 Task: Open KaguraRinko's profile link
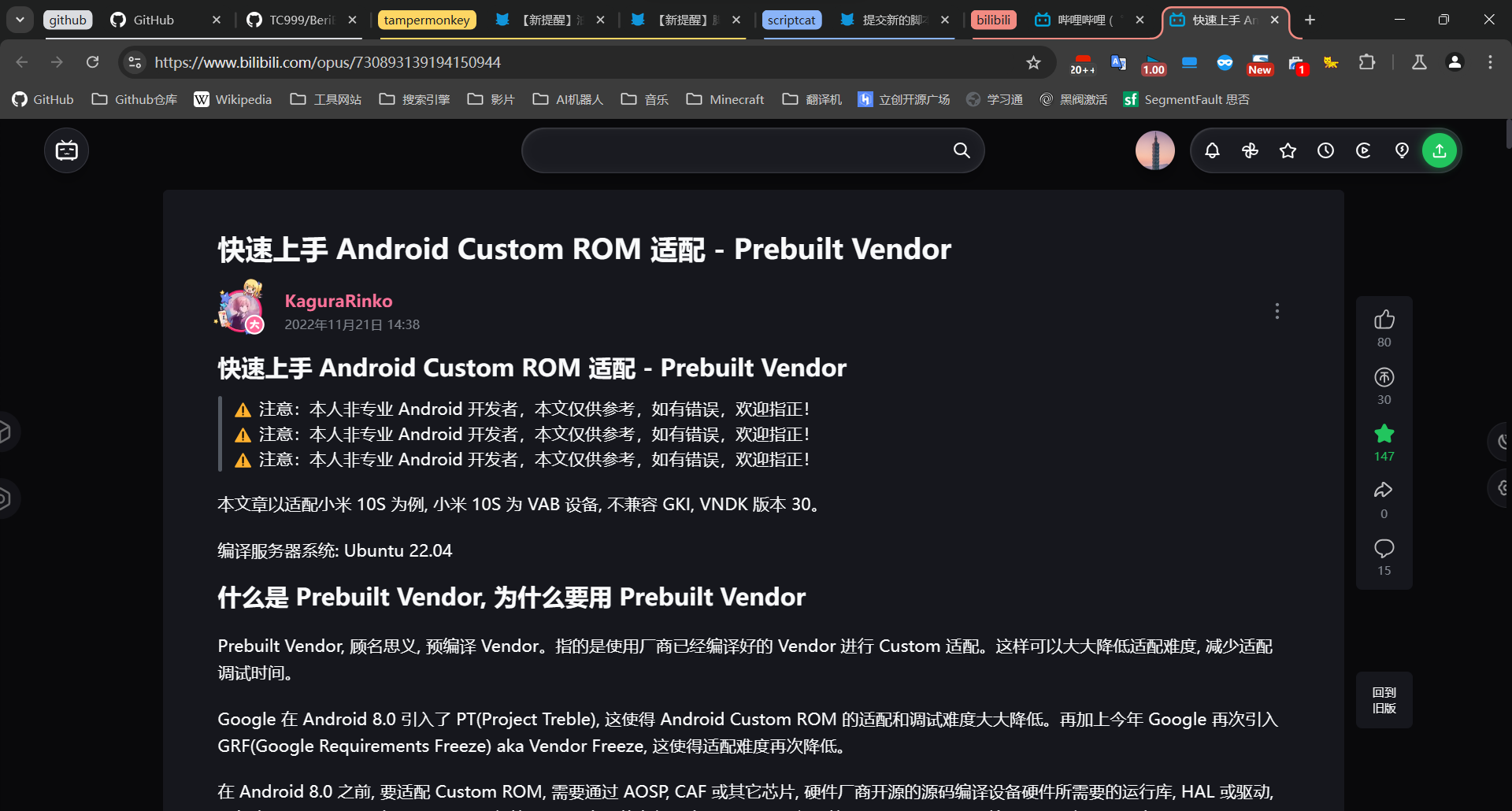click(x=338, y=301)
